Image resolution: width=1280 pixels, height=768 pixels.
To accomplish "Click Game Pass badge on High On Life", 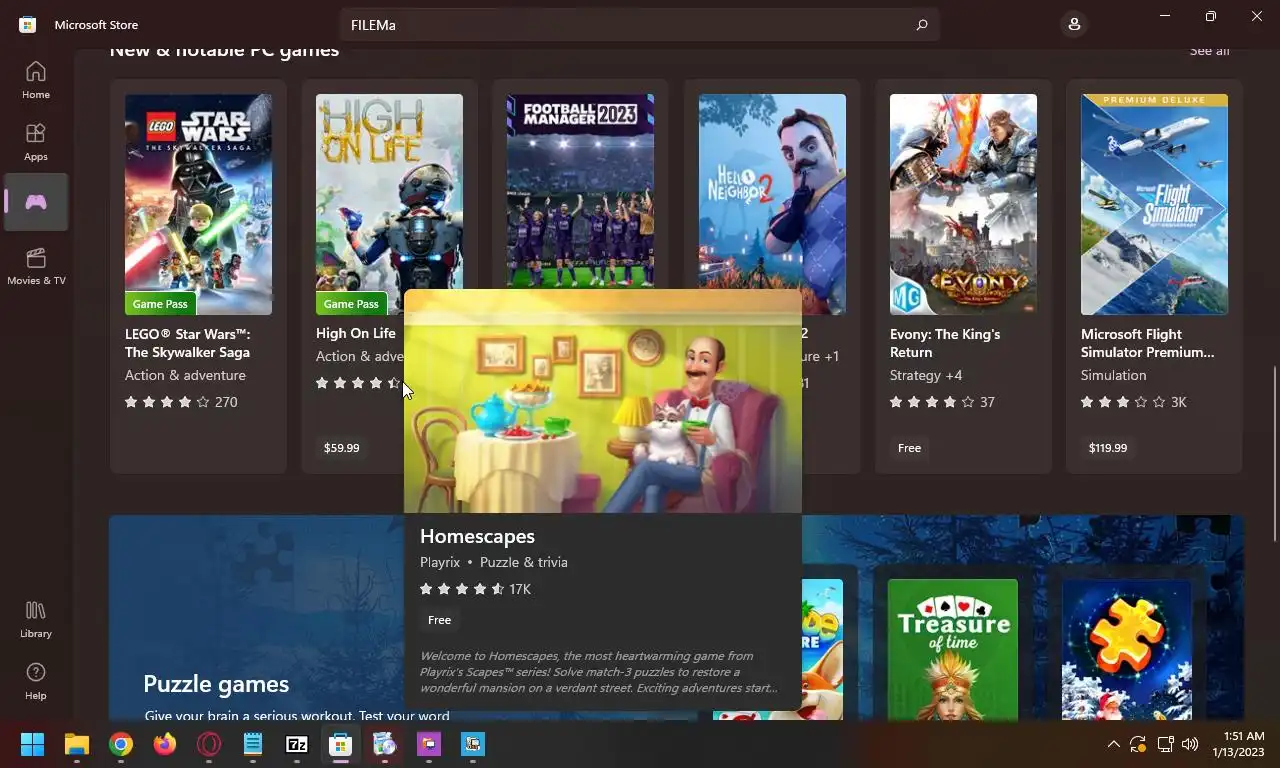I will [x=351, y=303].
